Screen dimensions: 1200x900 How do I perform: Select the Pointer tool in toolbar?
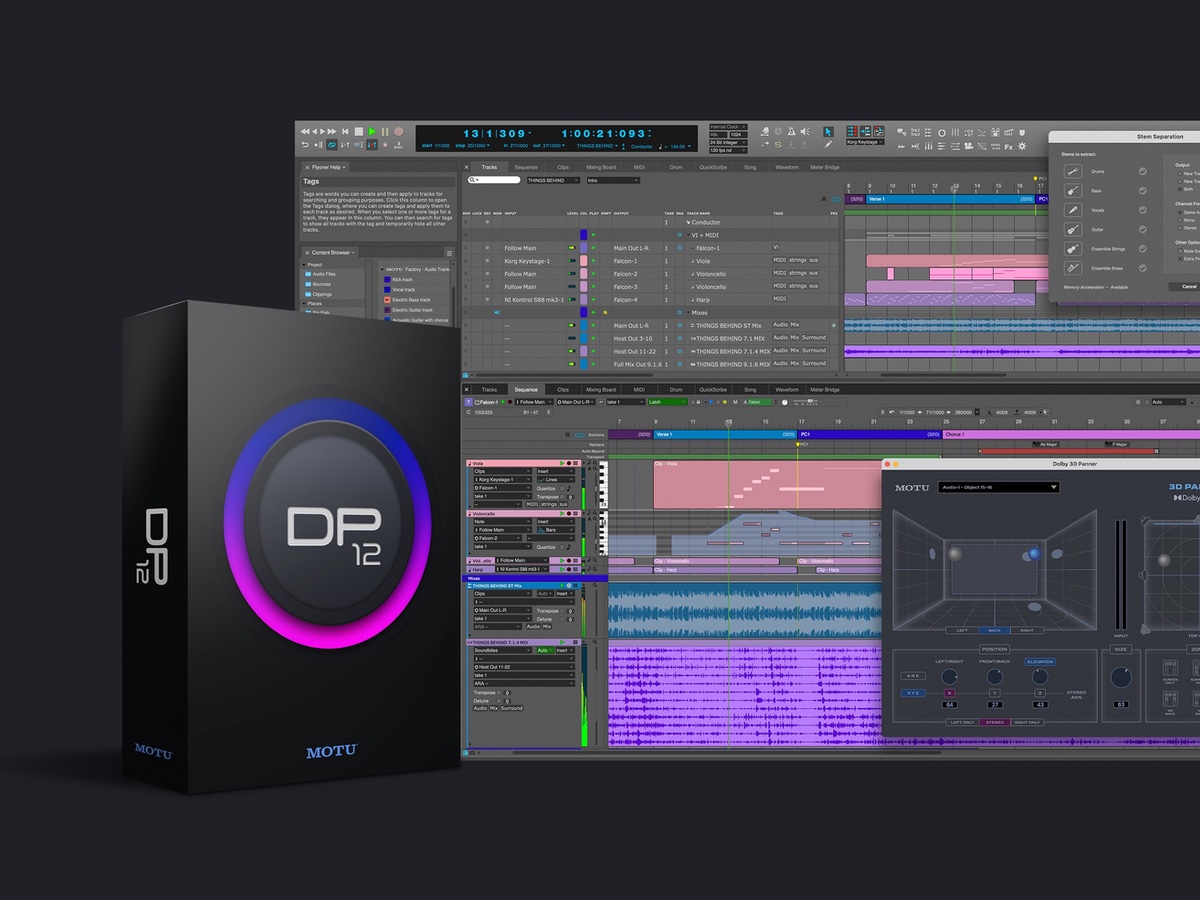point(828,132)
